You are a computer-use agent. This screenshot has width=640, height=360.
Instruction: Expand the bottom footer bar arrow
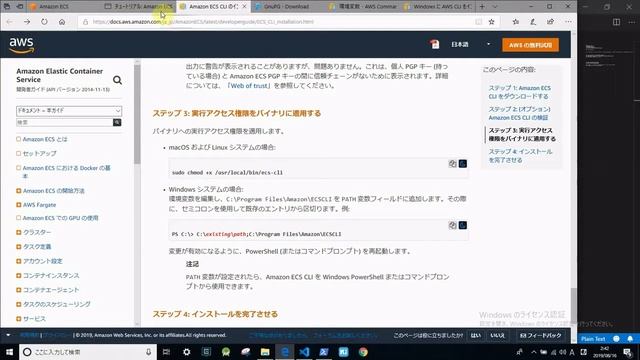click(x=8, y=335)
